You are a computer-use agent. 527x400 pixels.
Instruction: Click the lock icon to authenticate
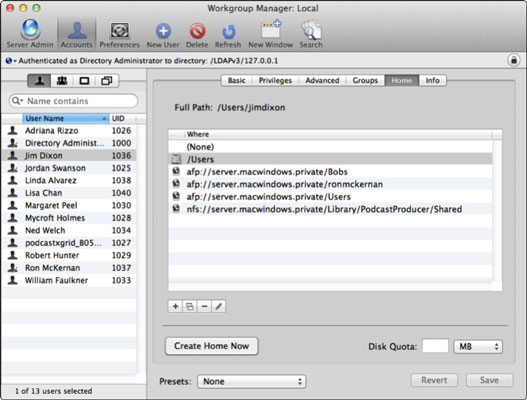[x=514, y=60]
